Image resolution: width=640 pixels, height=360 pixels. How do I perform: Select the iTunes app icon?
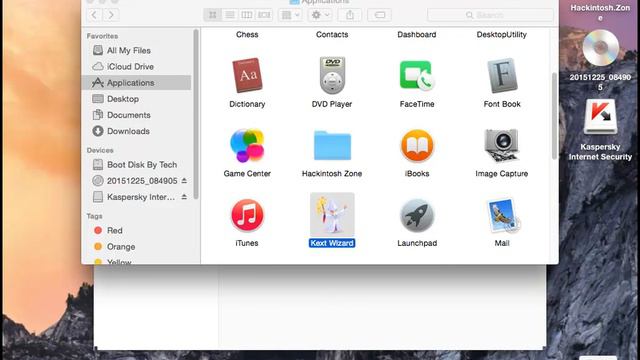(x=247, y=215)
